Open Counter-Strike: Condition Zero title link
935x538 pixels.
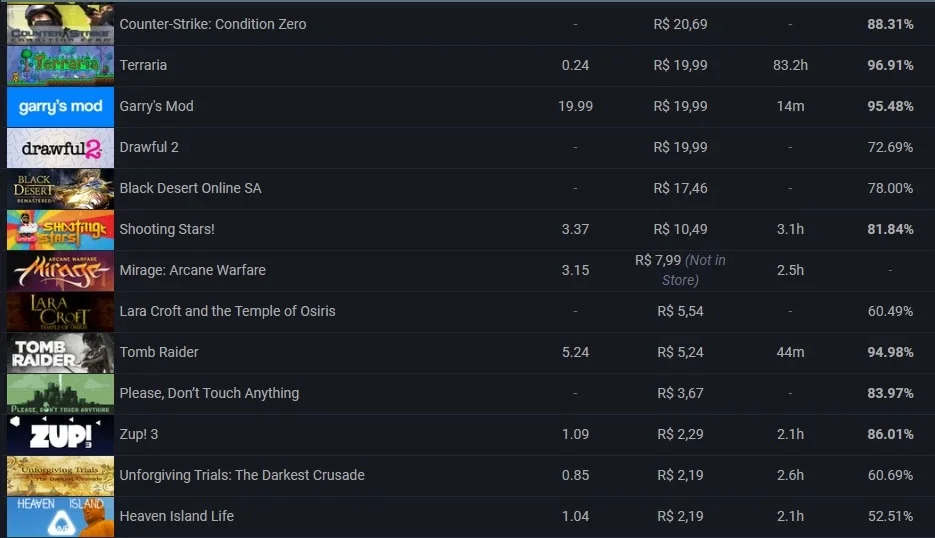point(213,24)
